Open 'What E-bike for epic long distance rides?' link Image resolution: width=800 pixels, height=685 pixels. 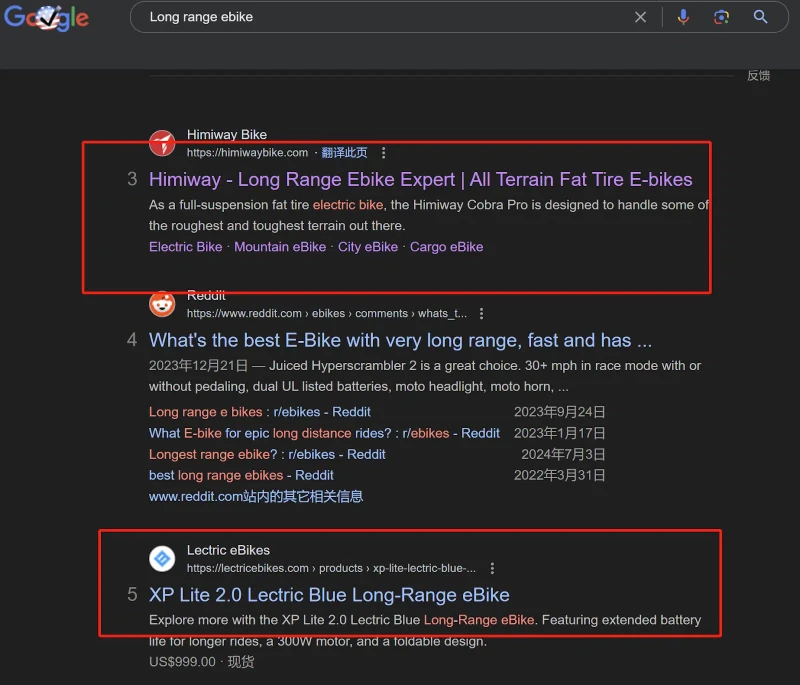click(x=324, y=433)
